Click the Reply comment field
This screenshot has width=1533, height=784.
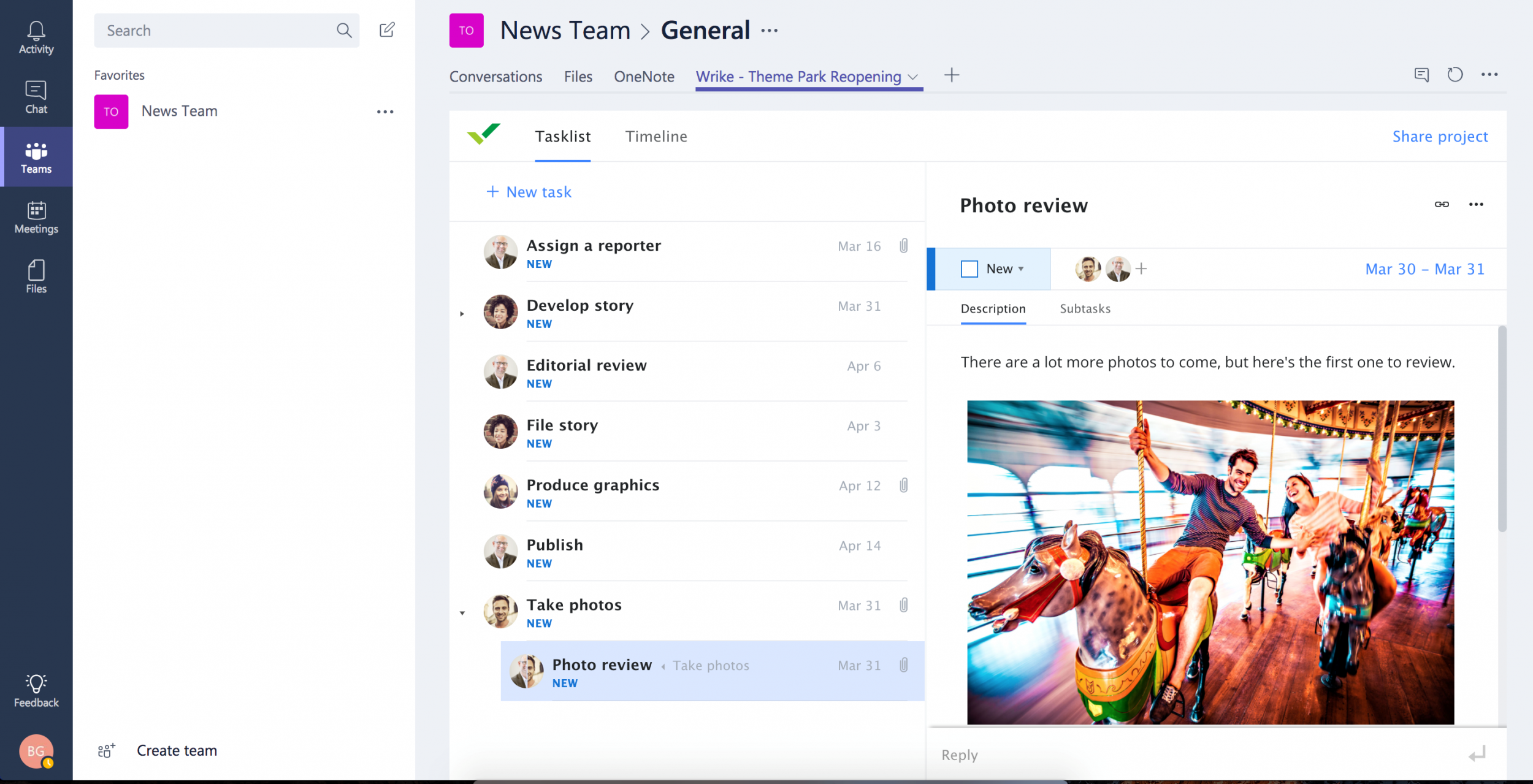click(1196, 755)
